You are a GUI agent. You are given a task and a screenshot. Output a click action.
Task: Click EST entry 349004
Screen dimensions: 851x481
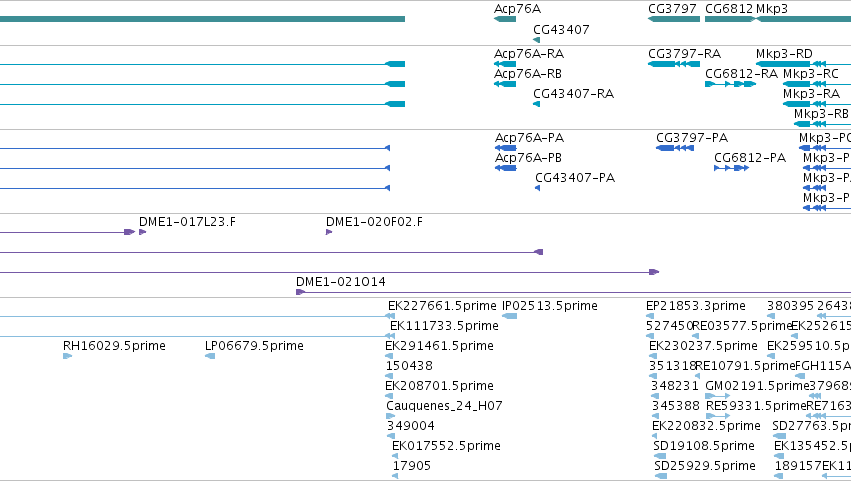tap(410, 426)
